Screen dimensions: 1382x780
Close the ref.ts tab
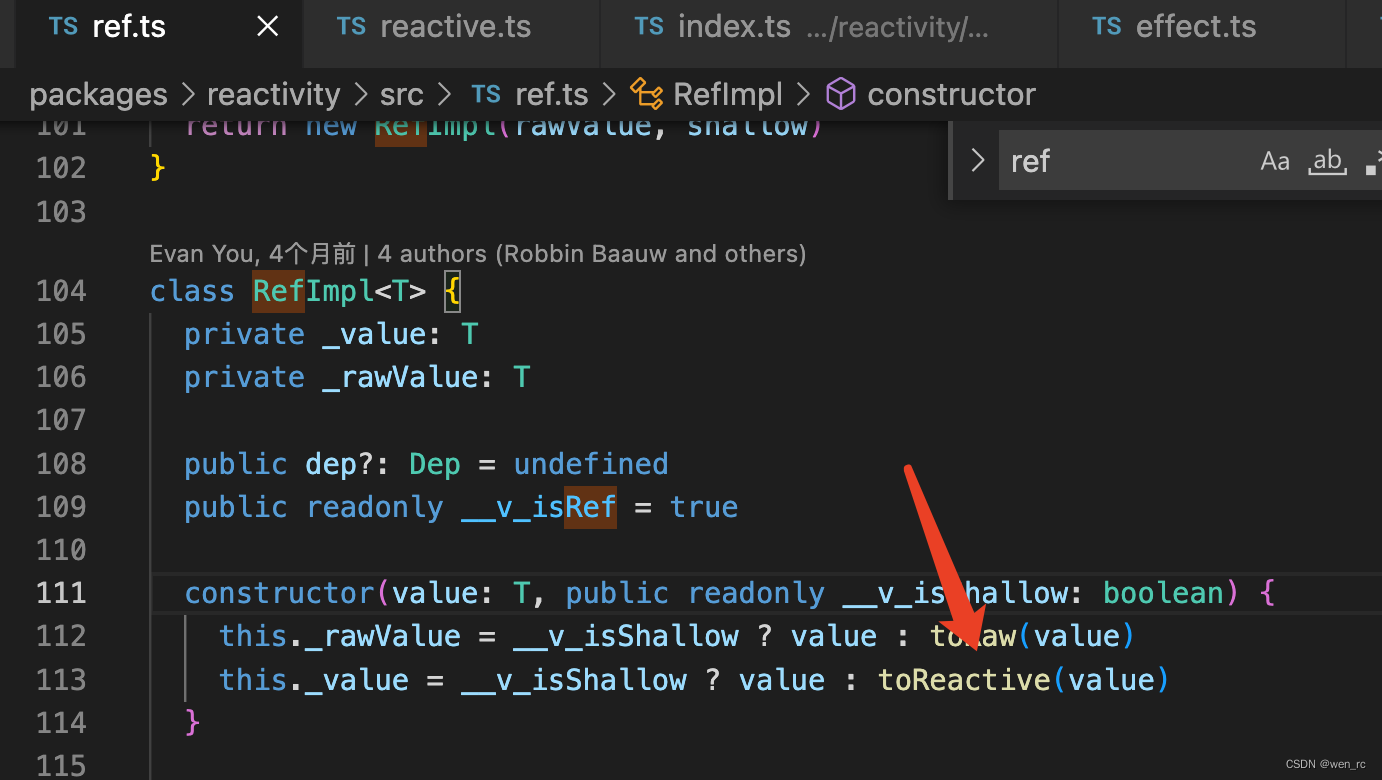click(268, 27)
